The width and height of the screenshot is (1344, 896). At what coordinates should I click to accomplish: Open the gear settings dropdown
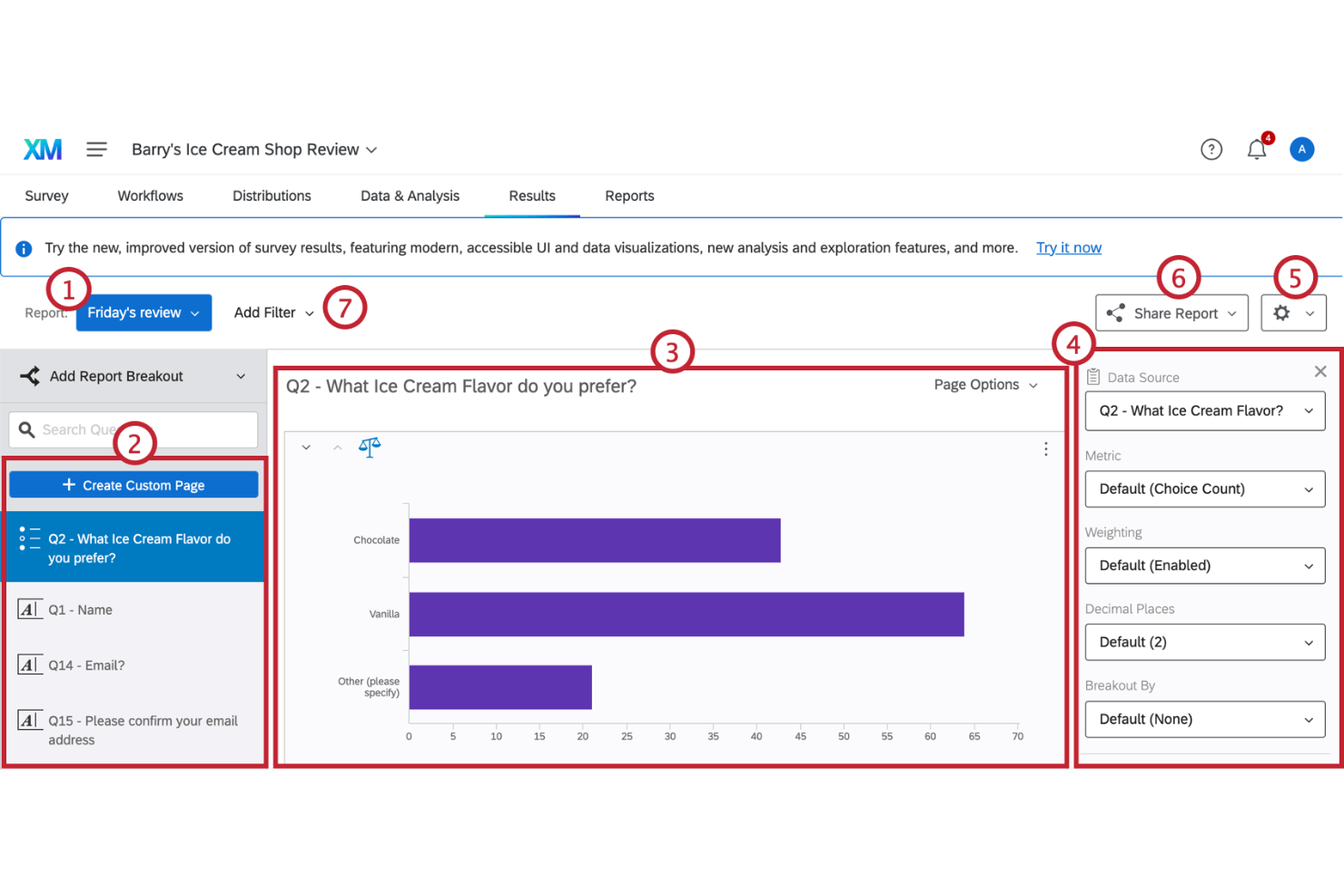(x=1293, y=313)
